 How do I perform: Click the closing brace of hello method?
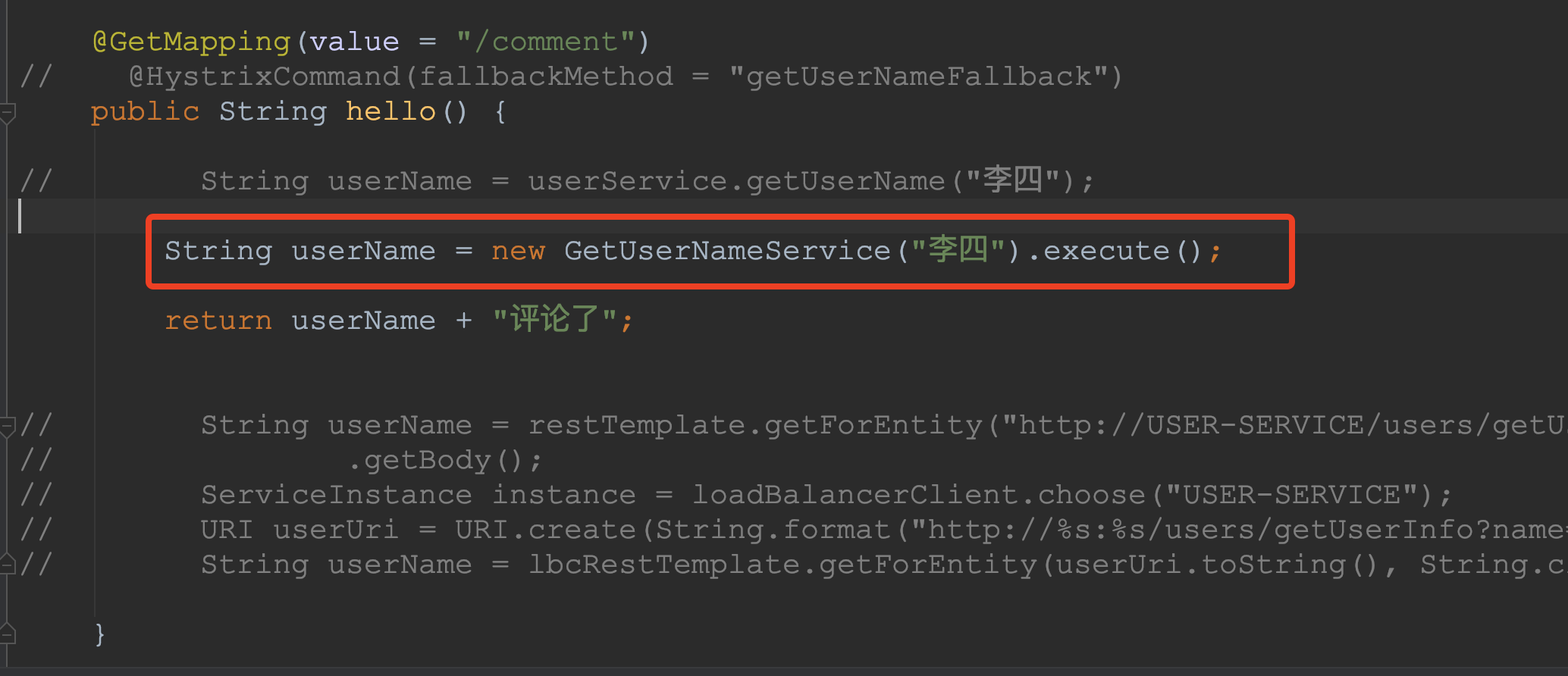point(99,634)
